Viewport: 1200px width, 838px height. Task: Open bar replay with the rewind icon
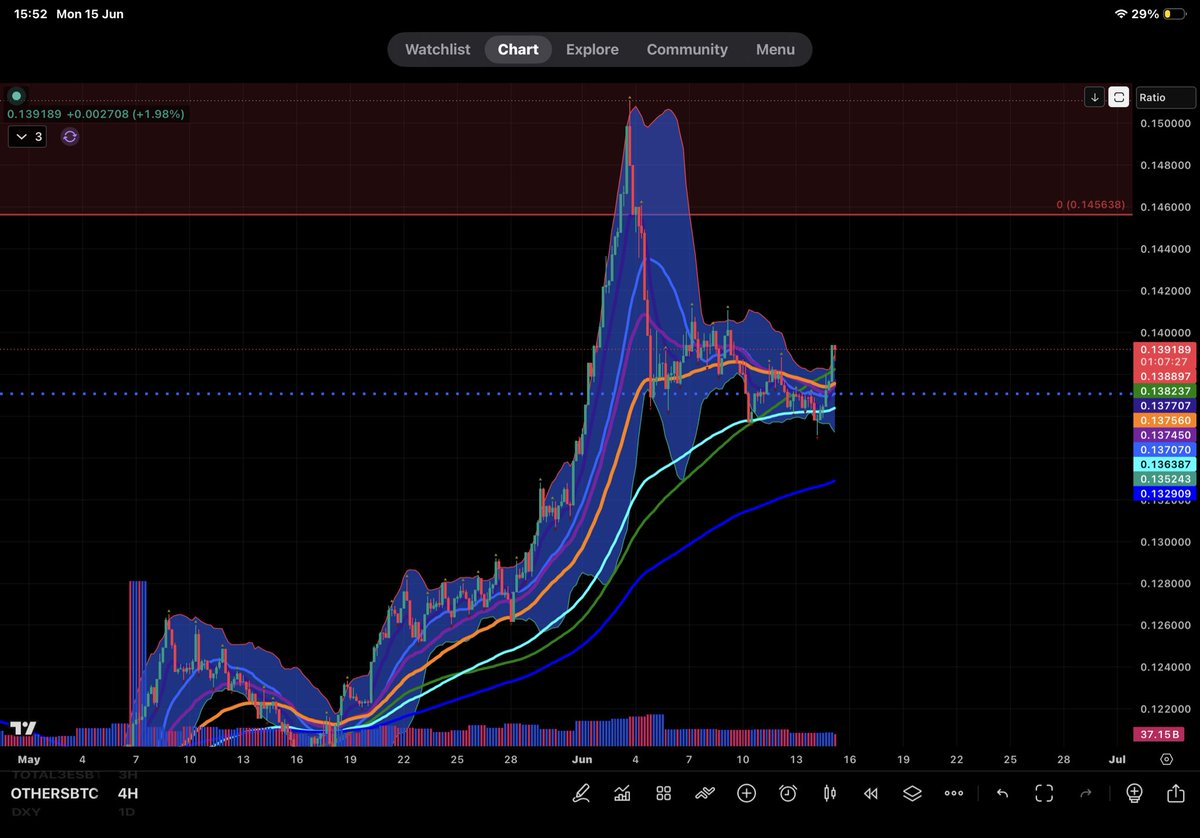[871, 793]
